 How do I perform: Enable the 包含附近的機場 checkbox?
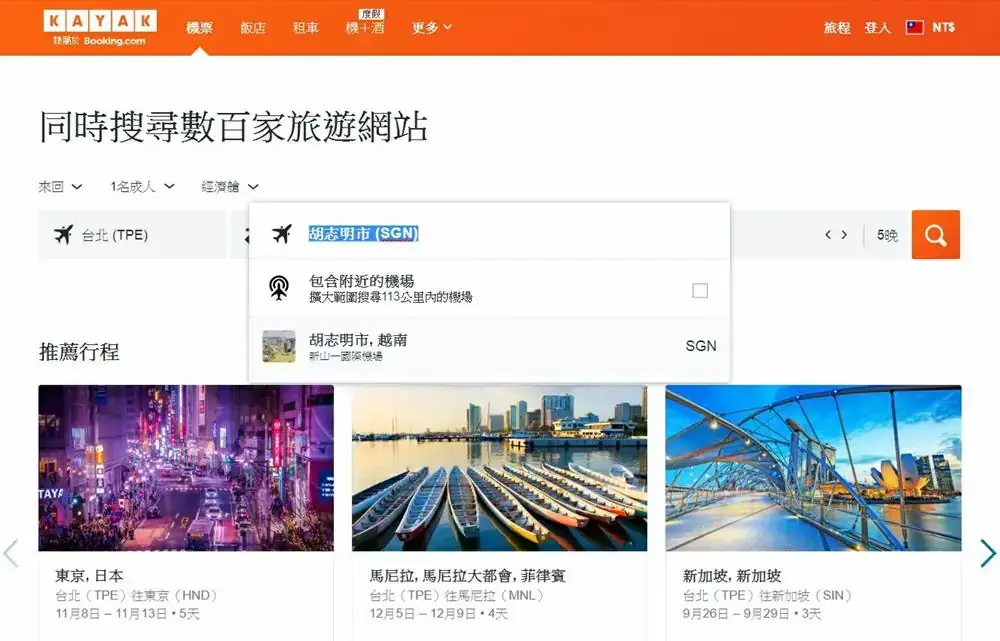(700, 289)
